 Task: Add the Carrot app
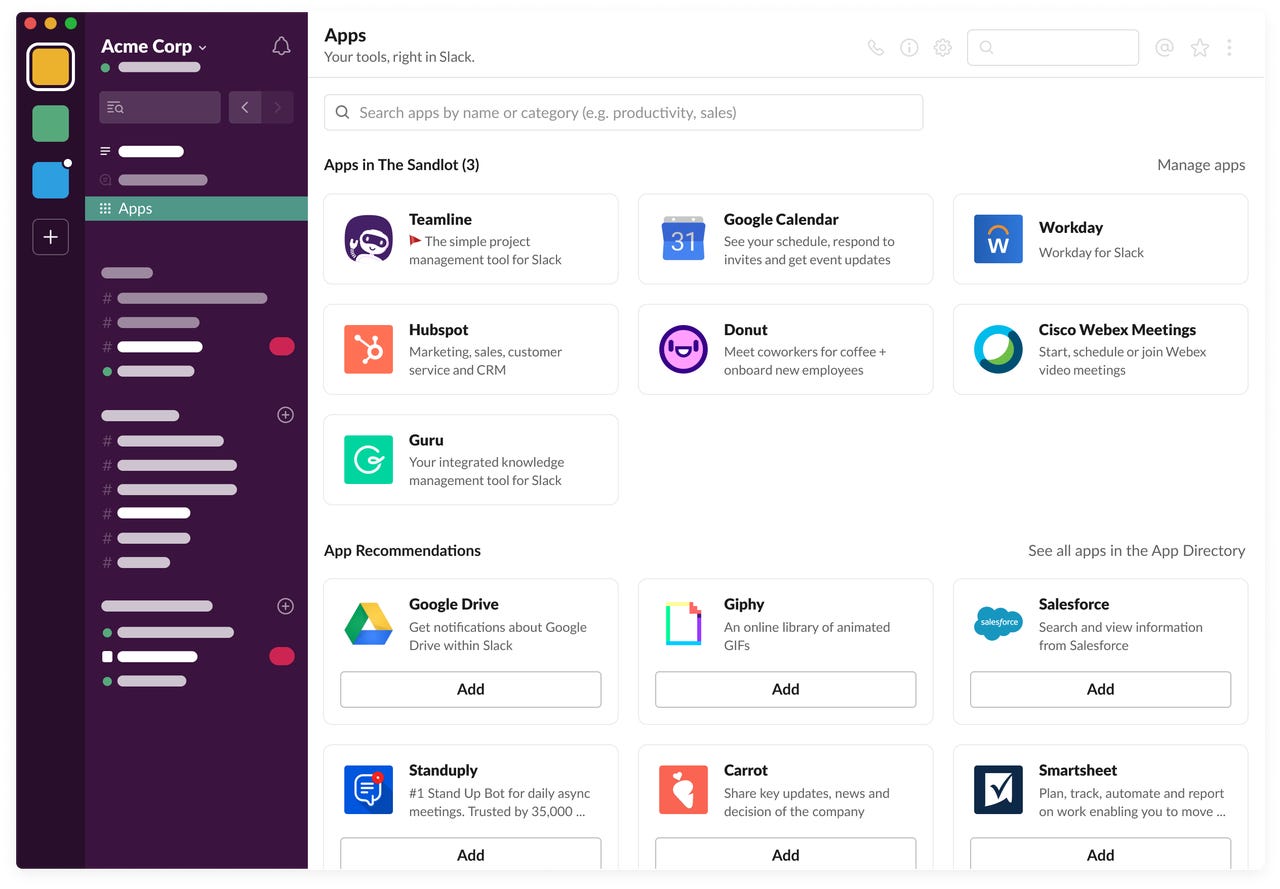click(786, 854)
